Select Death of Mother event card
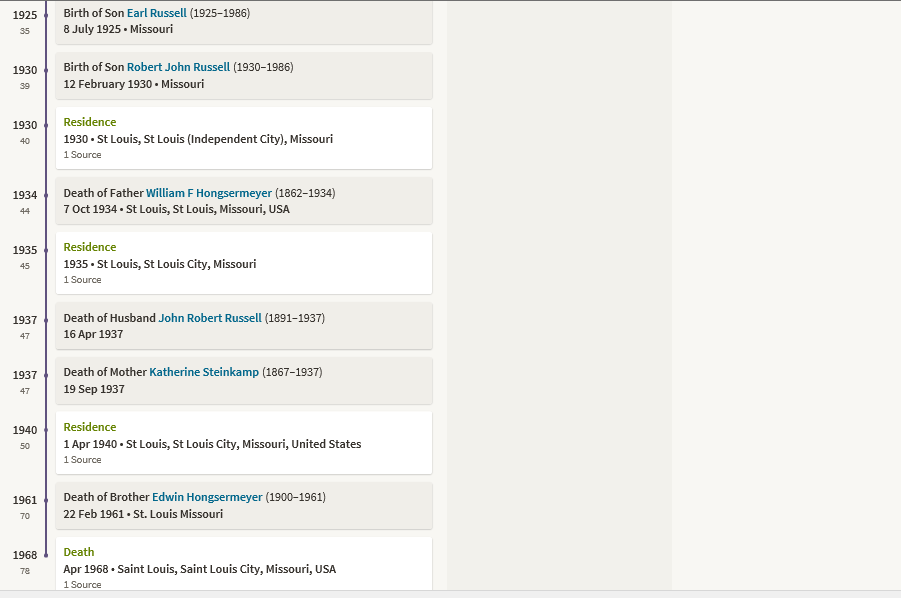 244,380
